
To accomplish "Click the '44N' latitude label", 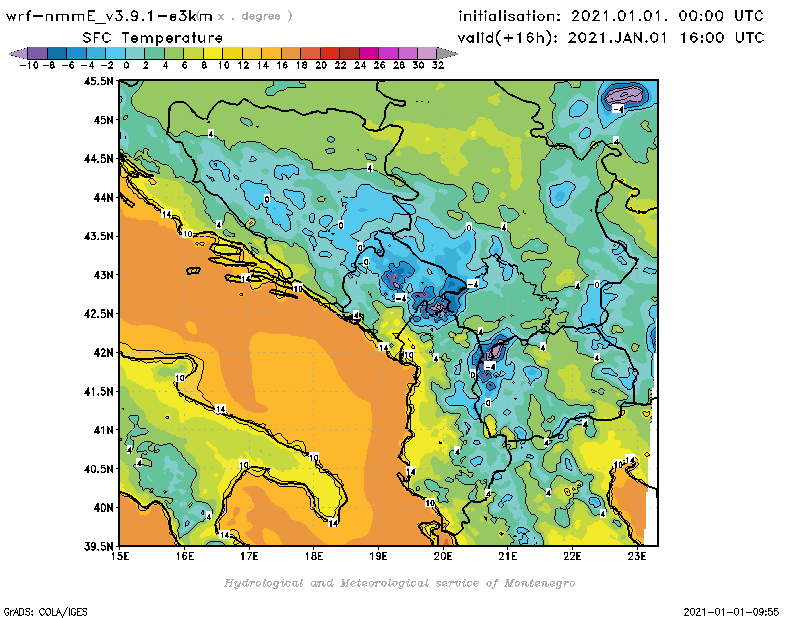I will pos(104,197).
